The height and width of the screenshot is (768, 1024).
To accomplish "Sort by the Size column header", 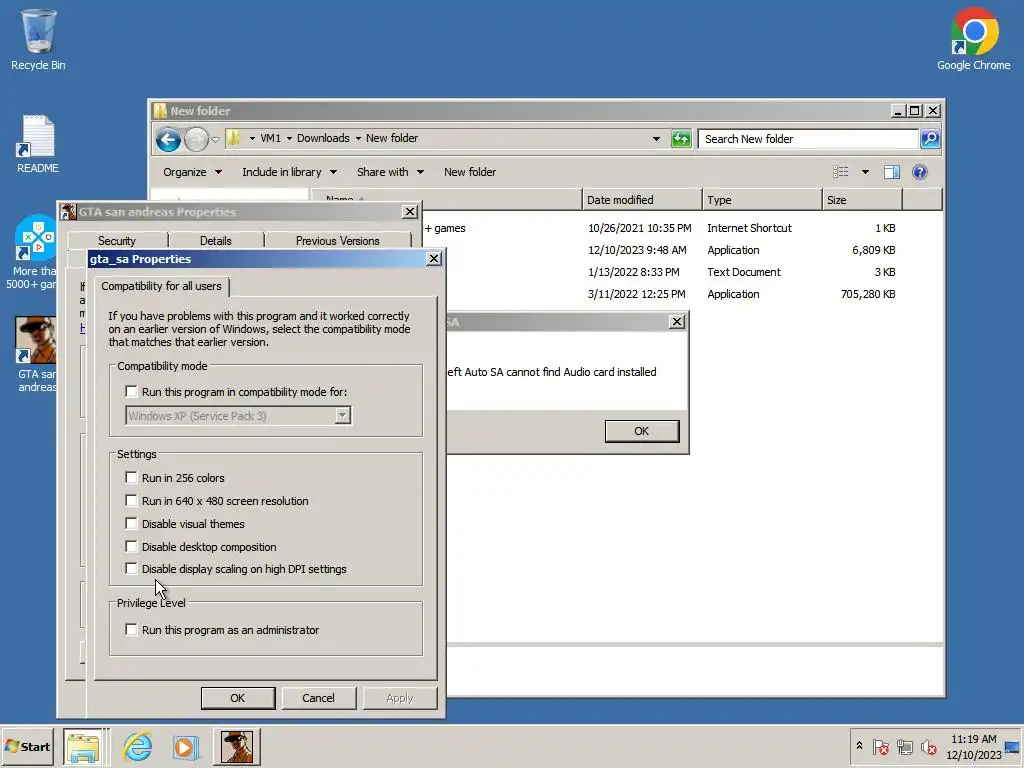I will (x=862, y=200).
